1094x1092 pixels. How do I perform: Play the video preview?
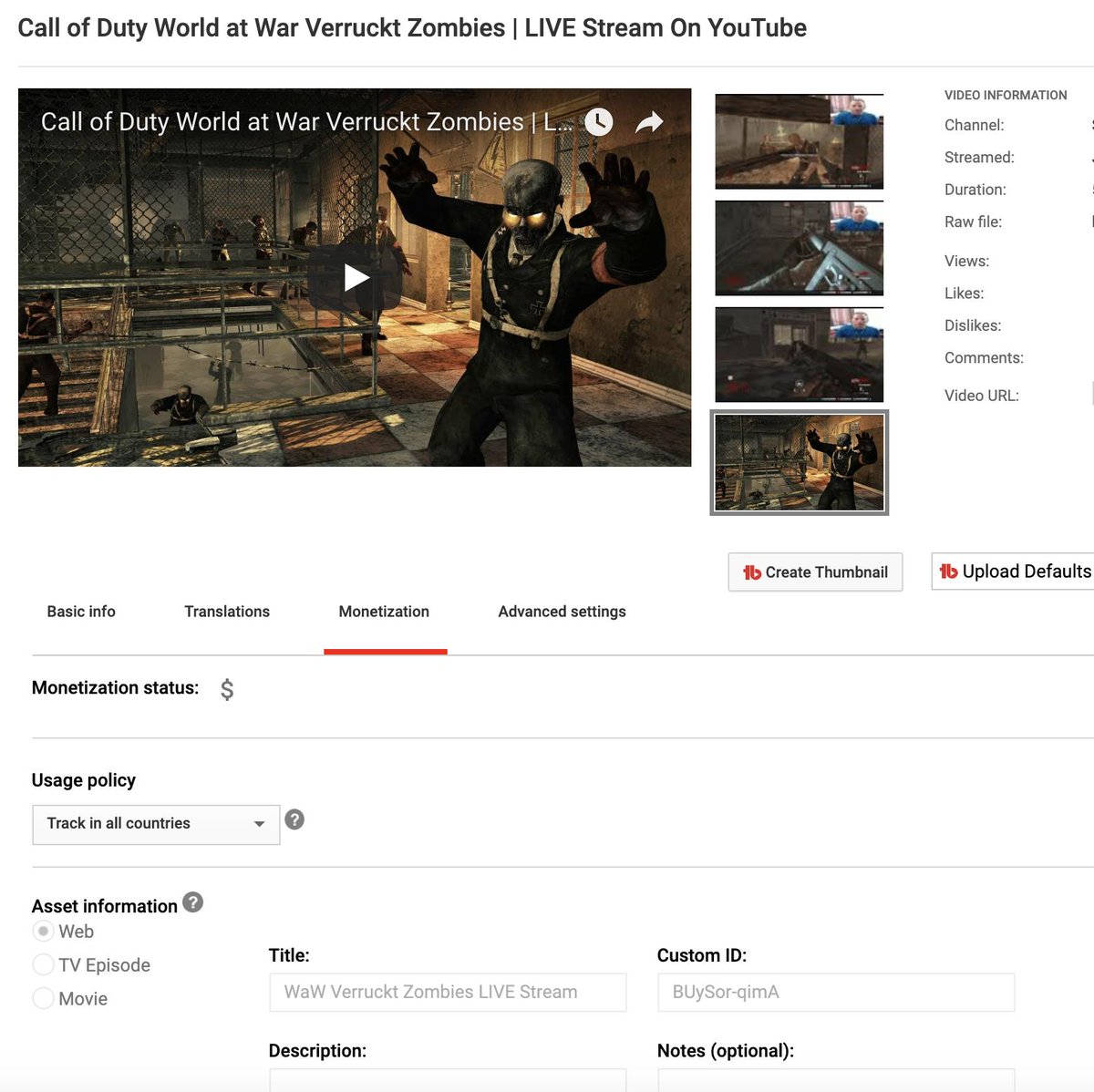coord(356,277)
